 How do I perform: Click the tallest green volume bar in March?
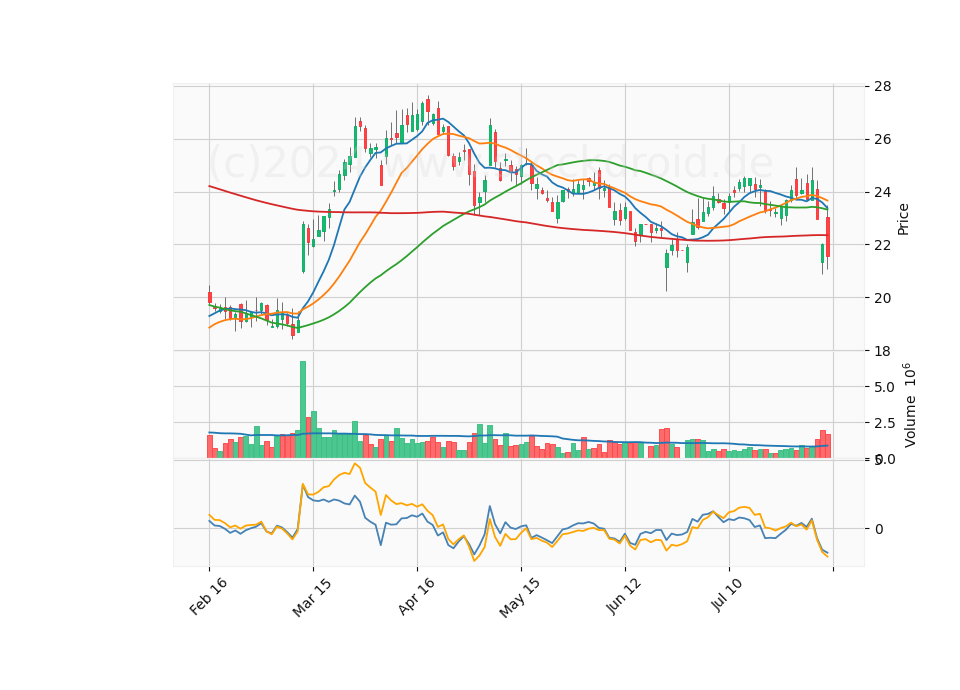pyautogui.click(x=302, y=410)
